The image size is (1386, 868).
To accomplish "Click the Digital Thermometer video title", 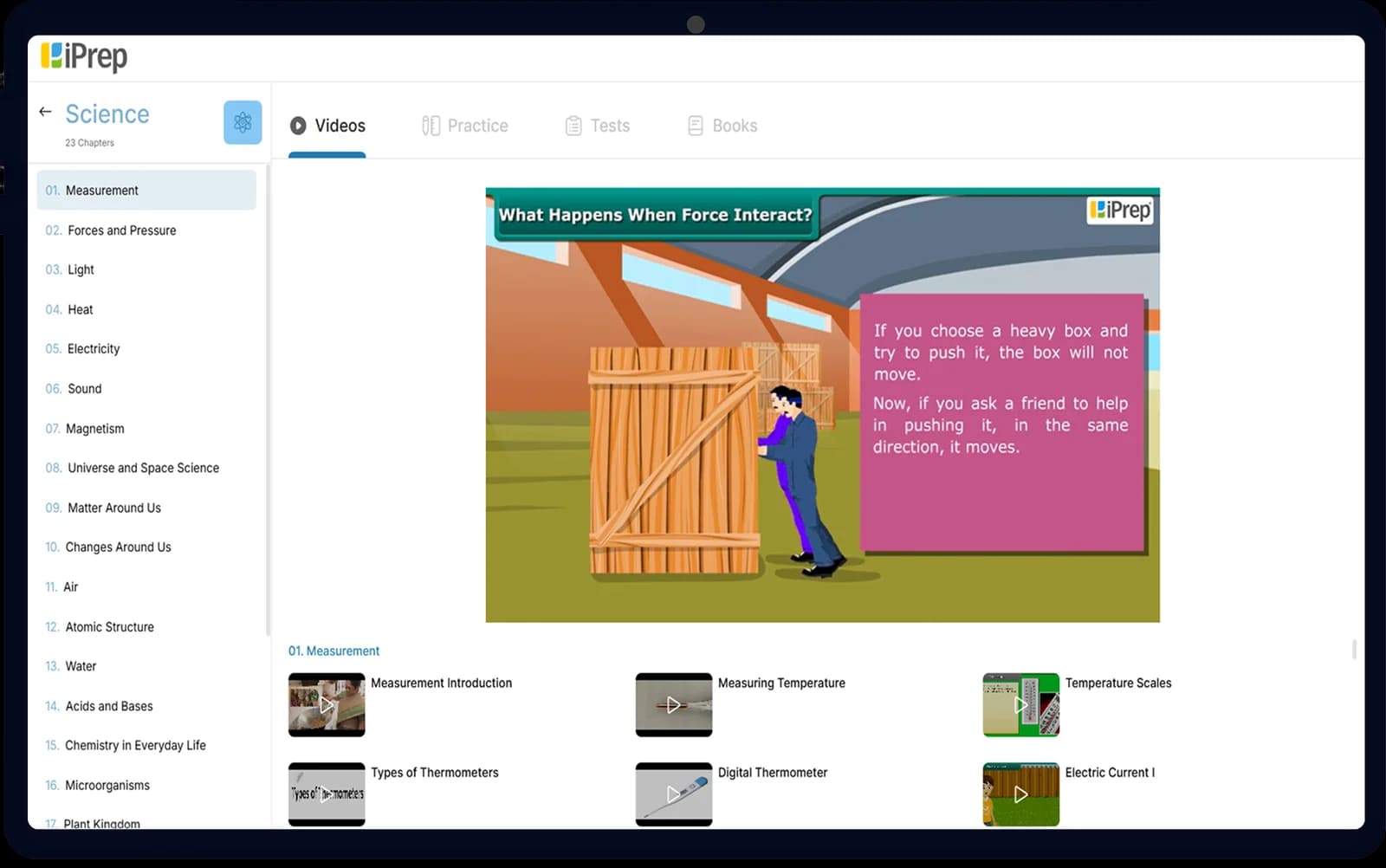I will [x=773, y=772].
